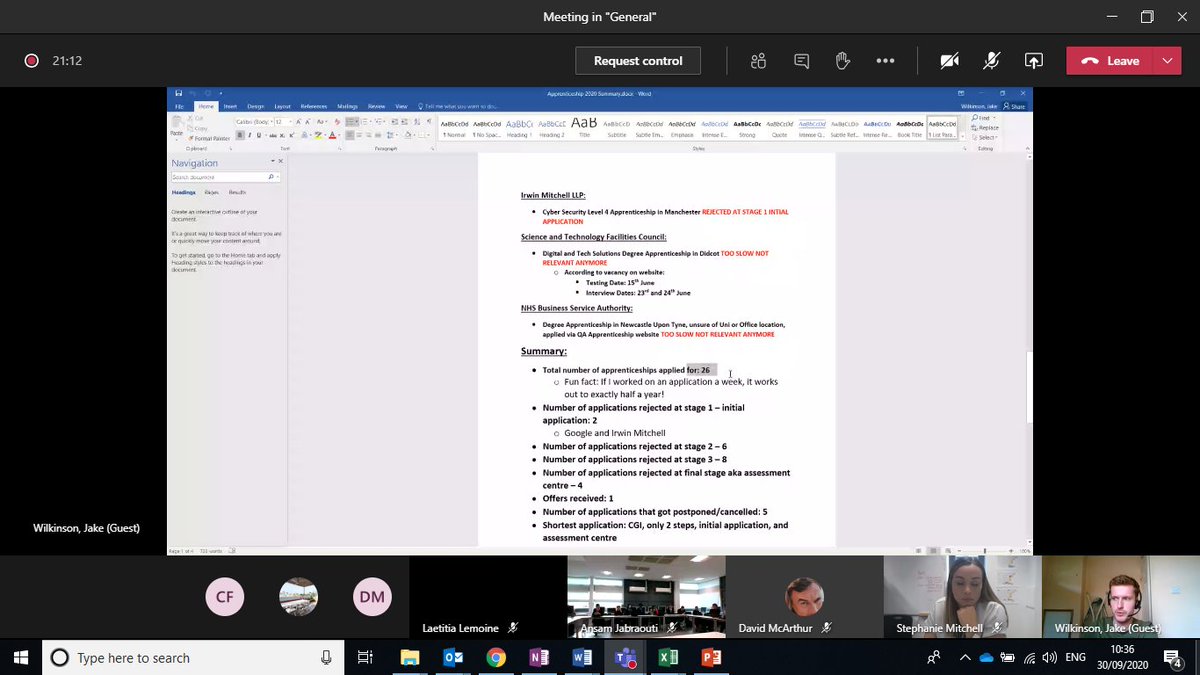1200x675 pixels.
Task: Click the Sort icon in Paragraph group
Action: point(416,122)
